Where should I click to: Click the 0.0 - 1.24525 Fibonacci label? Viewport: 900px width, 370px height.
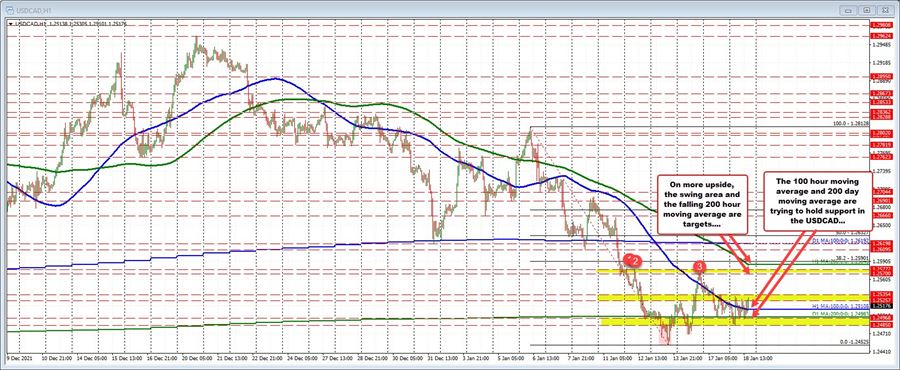(855, 342)
